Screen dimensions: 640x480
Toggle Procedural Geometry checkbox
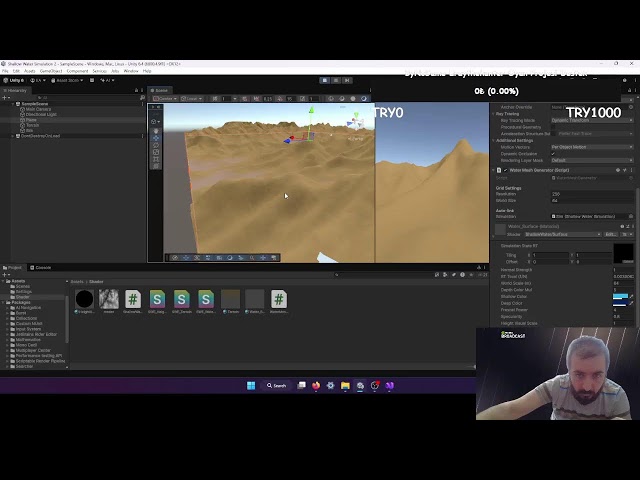point(553,127)
